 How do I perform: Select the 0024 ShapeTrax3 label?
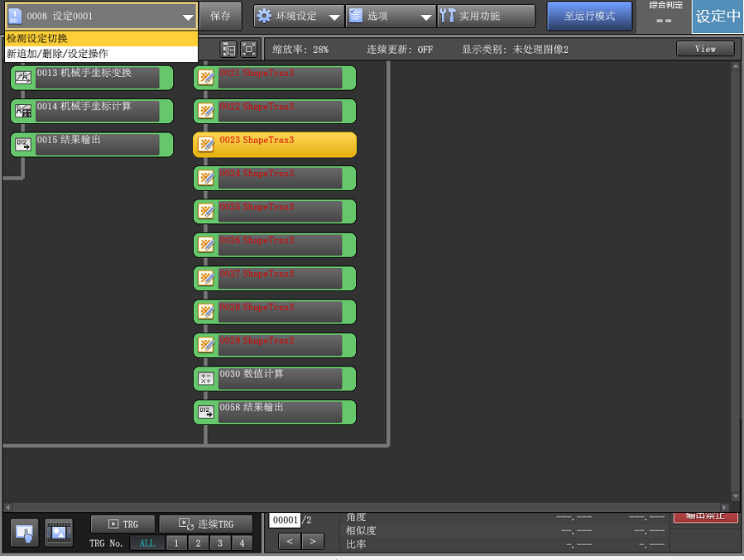[x=257, y=173]
